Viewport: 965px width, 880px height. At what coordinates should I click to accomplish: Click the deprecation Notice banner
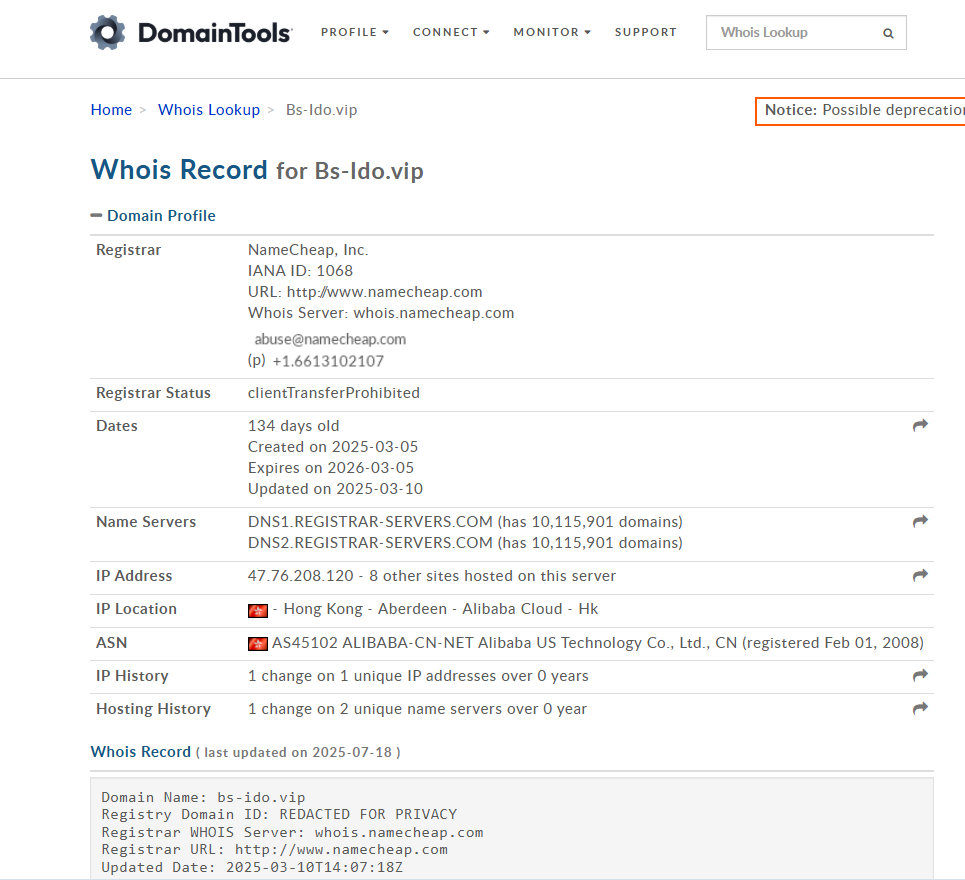(860, 111)
